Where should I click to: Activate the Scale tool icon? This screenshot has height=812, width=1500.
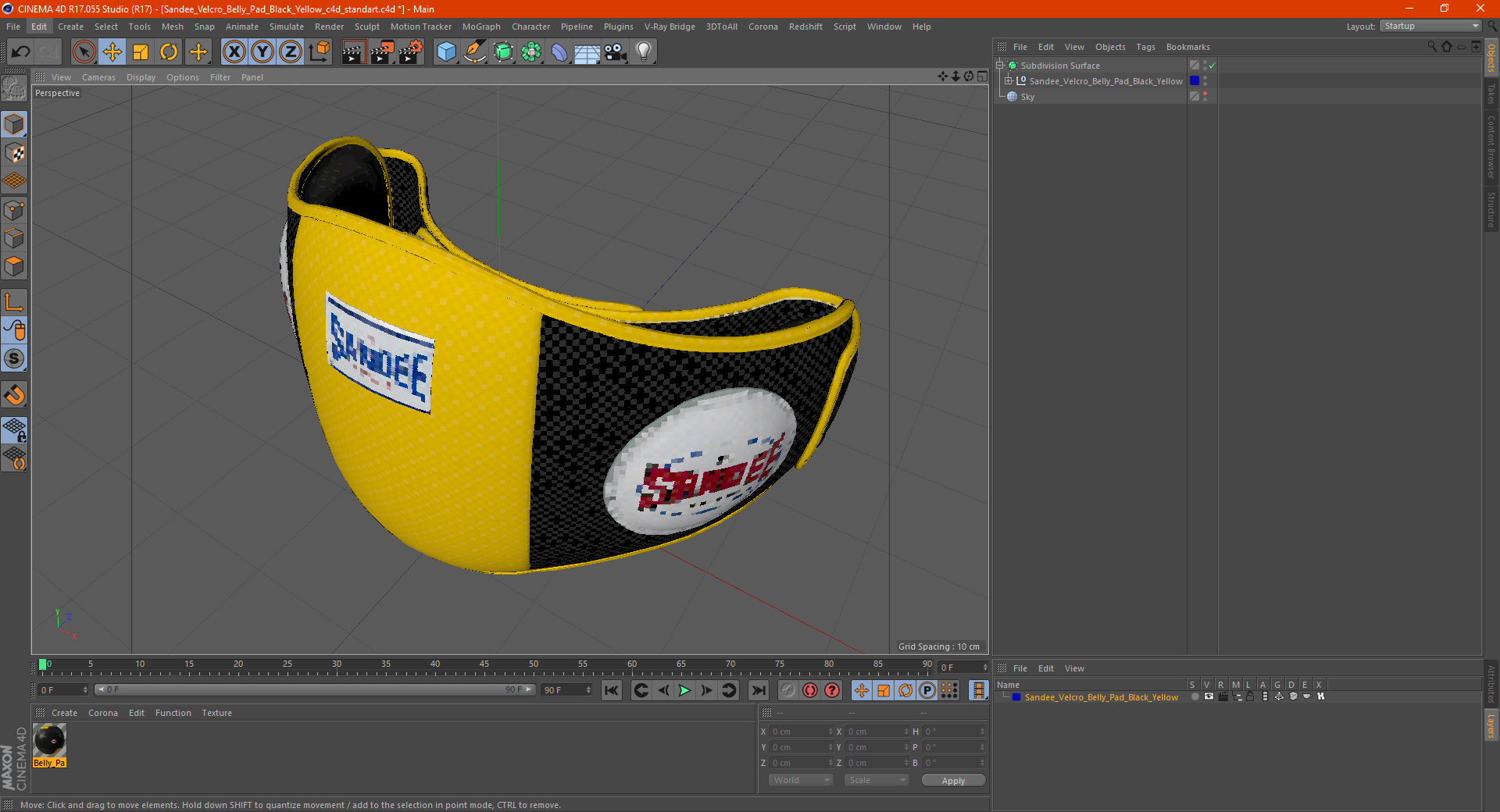click(141, 52)
